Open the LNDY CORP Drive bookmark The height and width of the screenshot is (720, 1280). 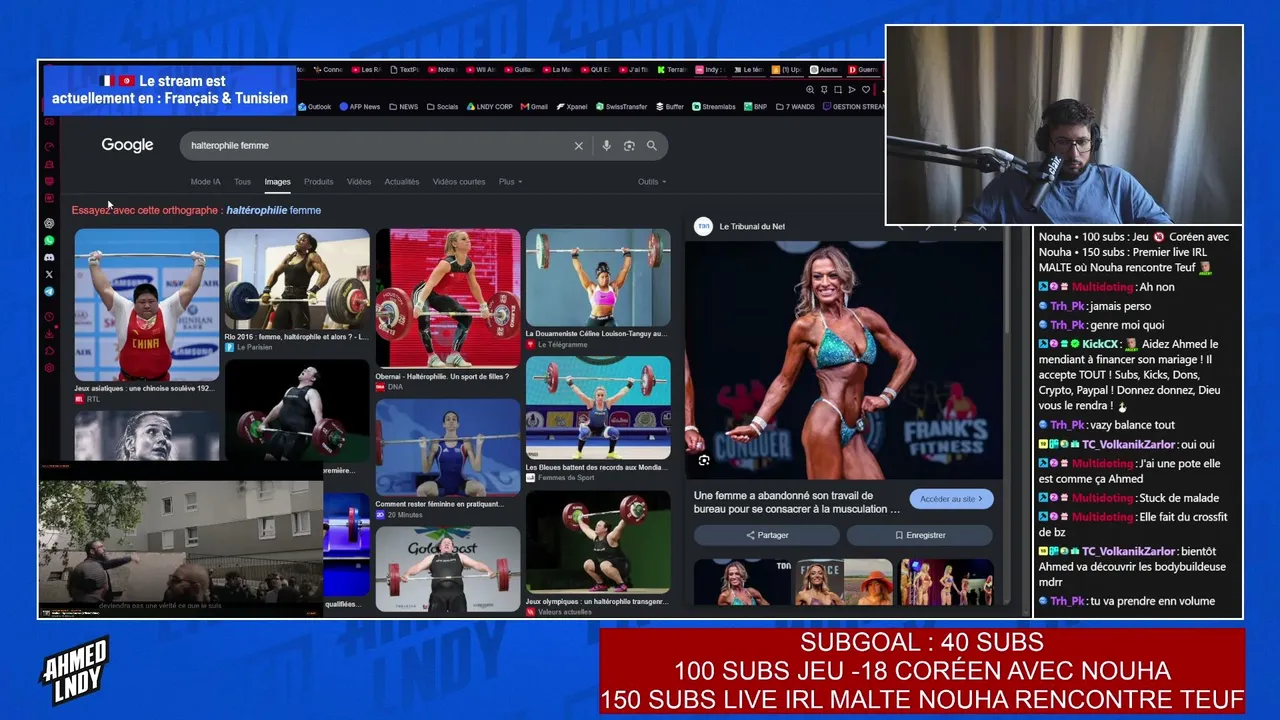(490, 107)
